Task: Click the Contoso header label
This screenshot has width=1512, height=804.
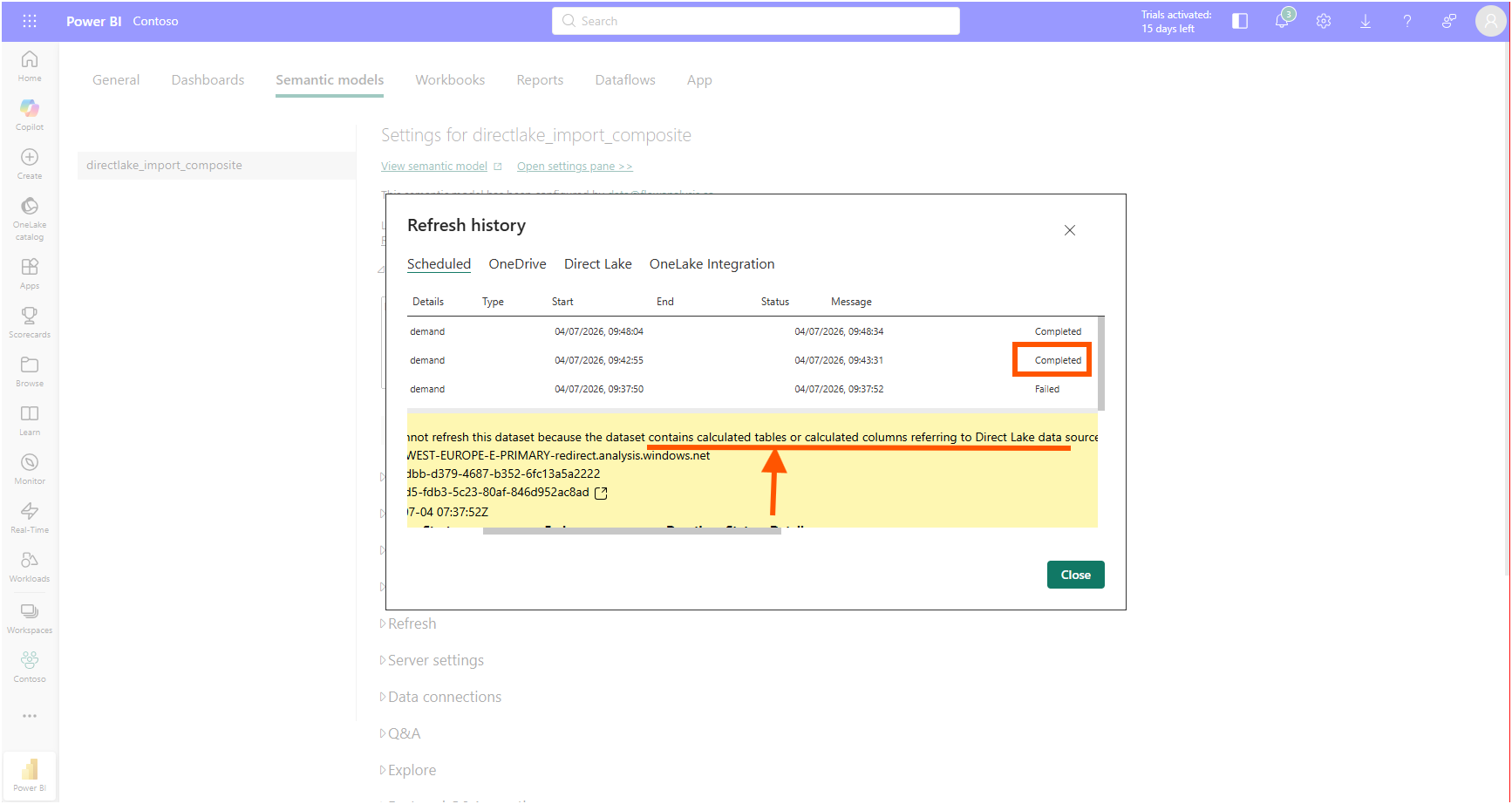Action: pos(155,21)
